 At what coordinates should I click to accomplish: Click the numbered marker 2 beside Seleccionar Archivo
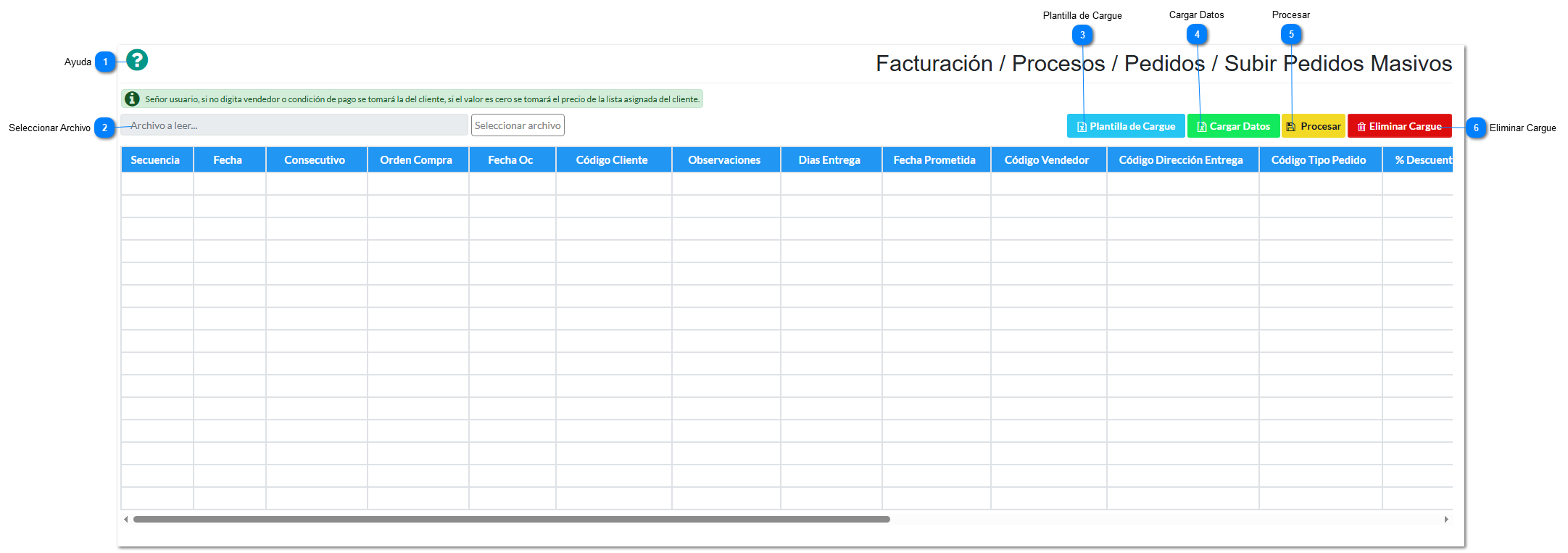point(104,128)
